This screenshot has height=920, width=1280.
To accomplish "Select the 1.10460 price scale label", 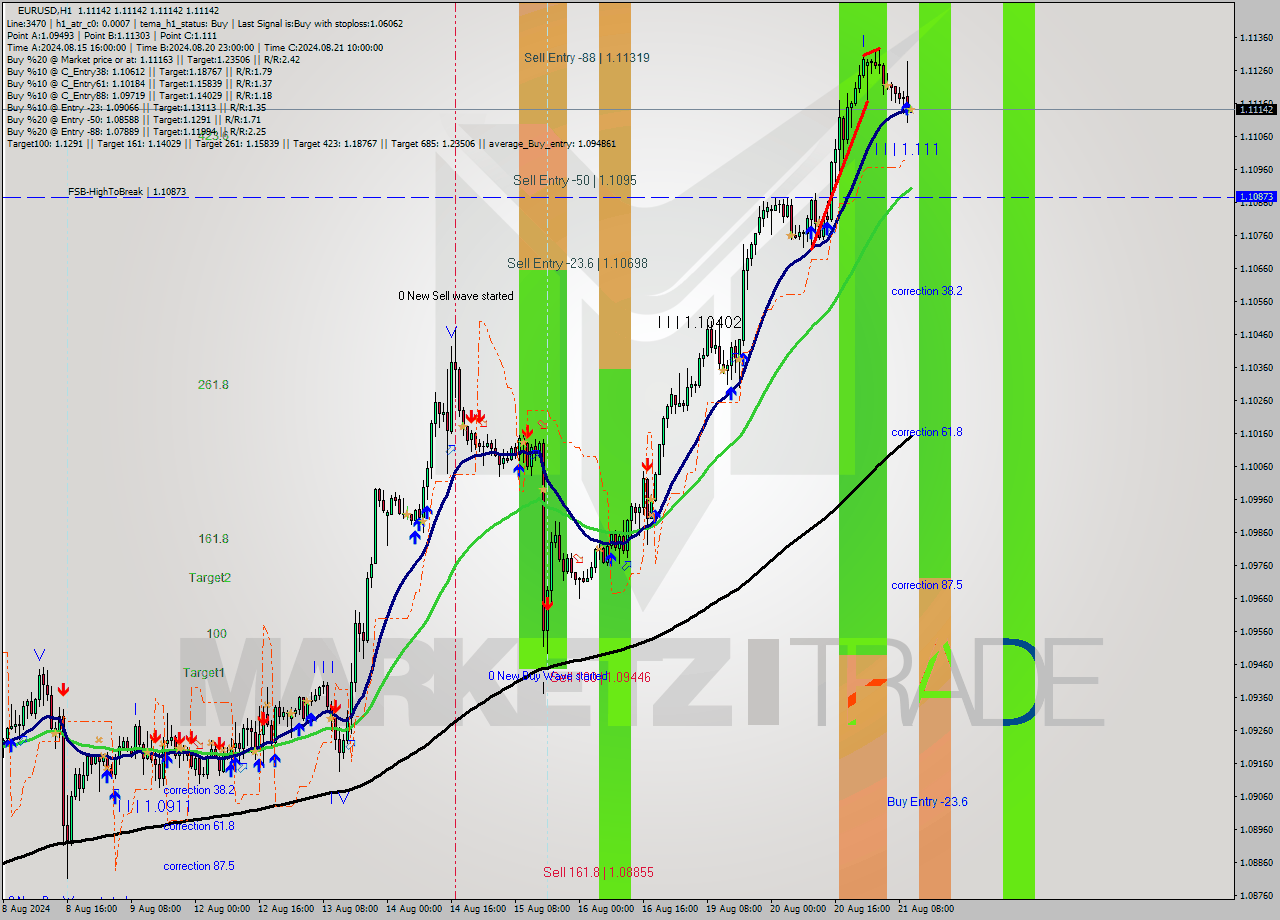I will point(1256,335).
